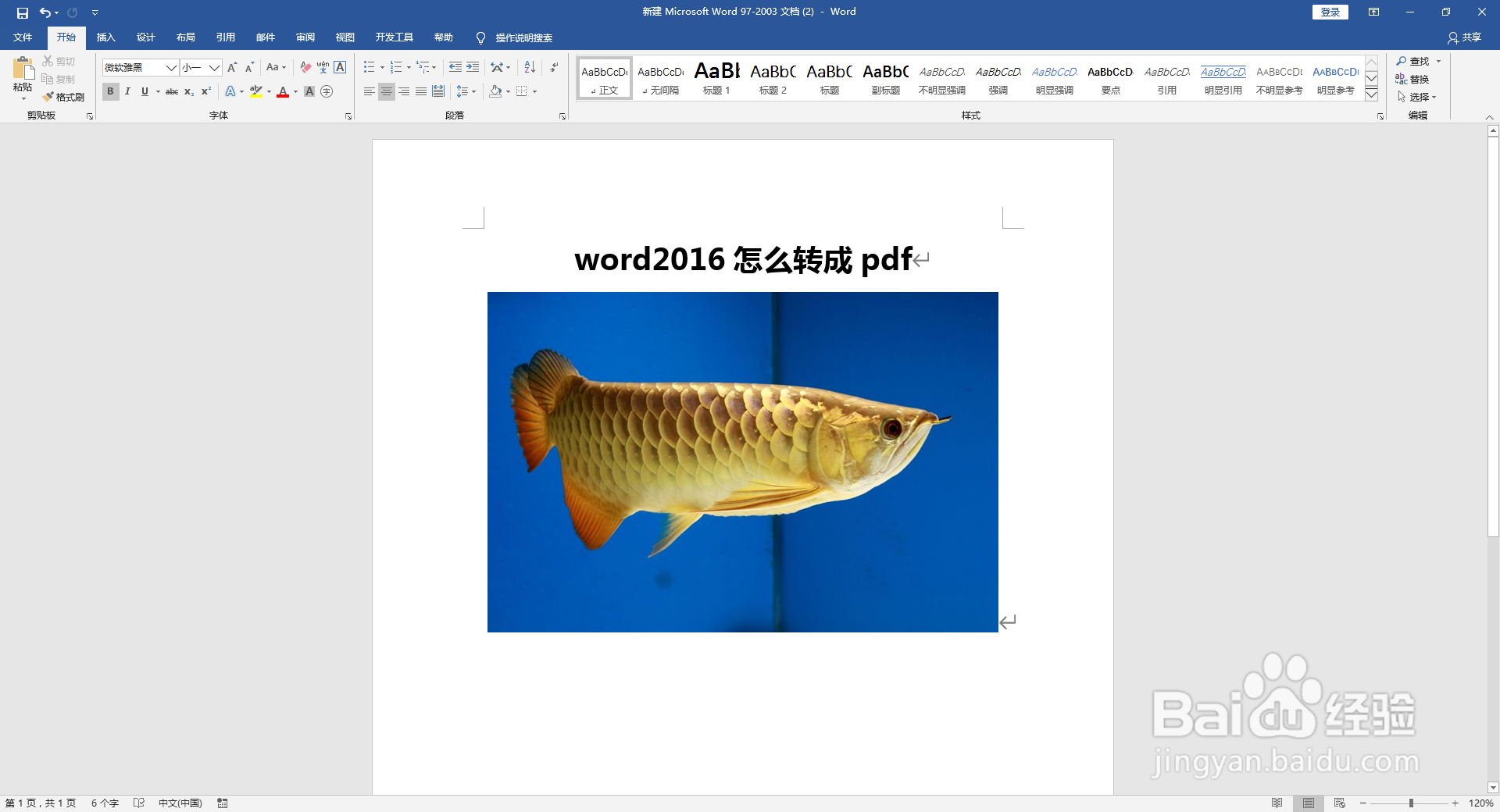Viewport: 1500px width, 812px height.
Task: Justify paragraph text
Action: click(x=421, y=91)
